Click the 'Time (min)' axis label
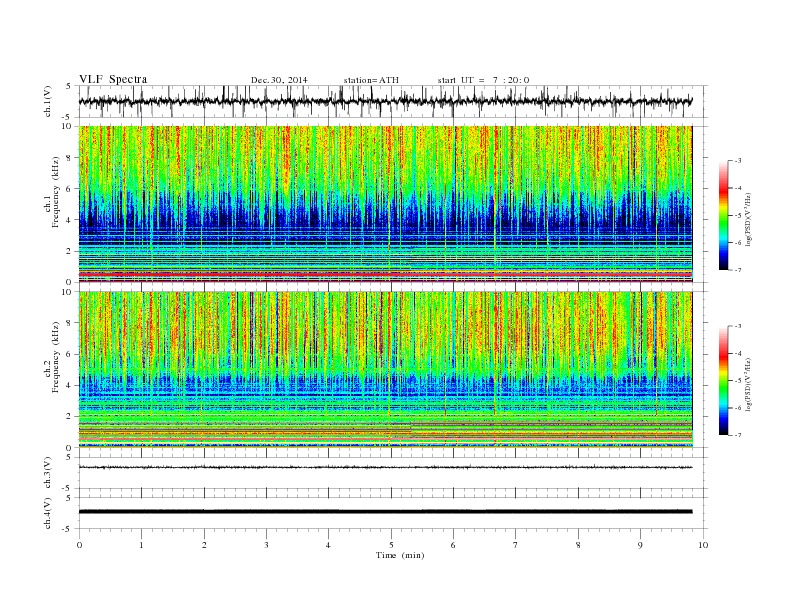Screen dimensions: 792x612 click(400, 555)
